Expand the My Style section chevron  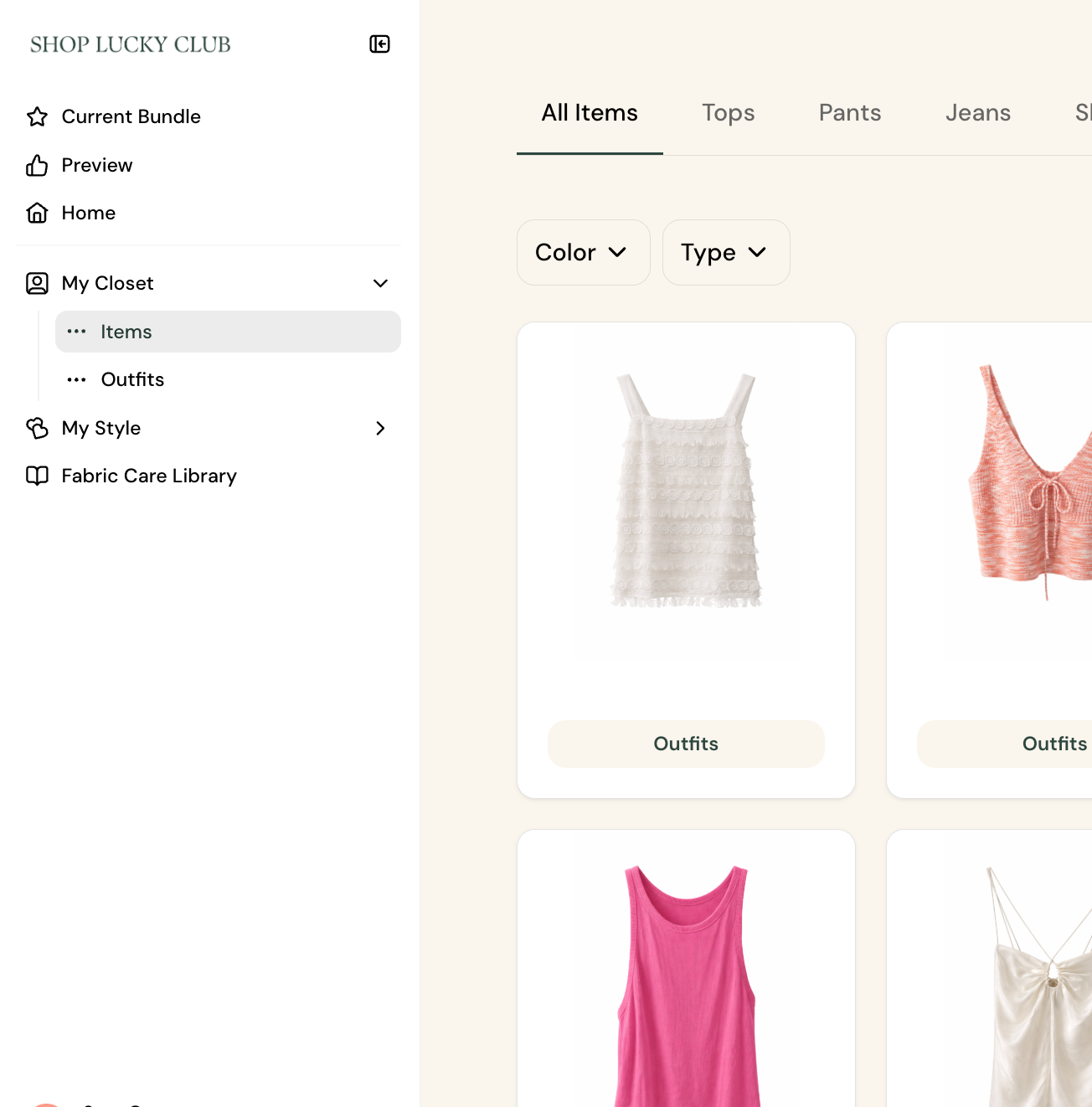tap(380, 428)
